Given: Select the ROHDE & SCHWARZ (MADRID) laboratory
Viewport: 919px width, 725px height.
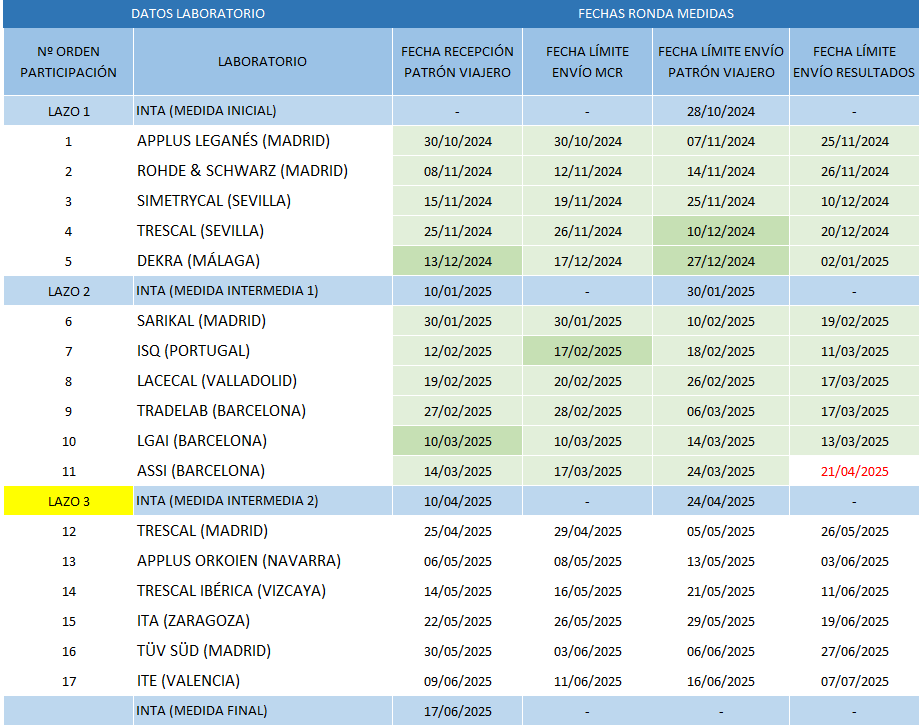Looking at the screenshot, I should (x=243, y=171).
